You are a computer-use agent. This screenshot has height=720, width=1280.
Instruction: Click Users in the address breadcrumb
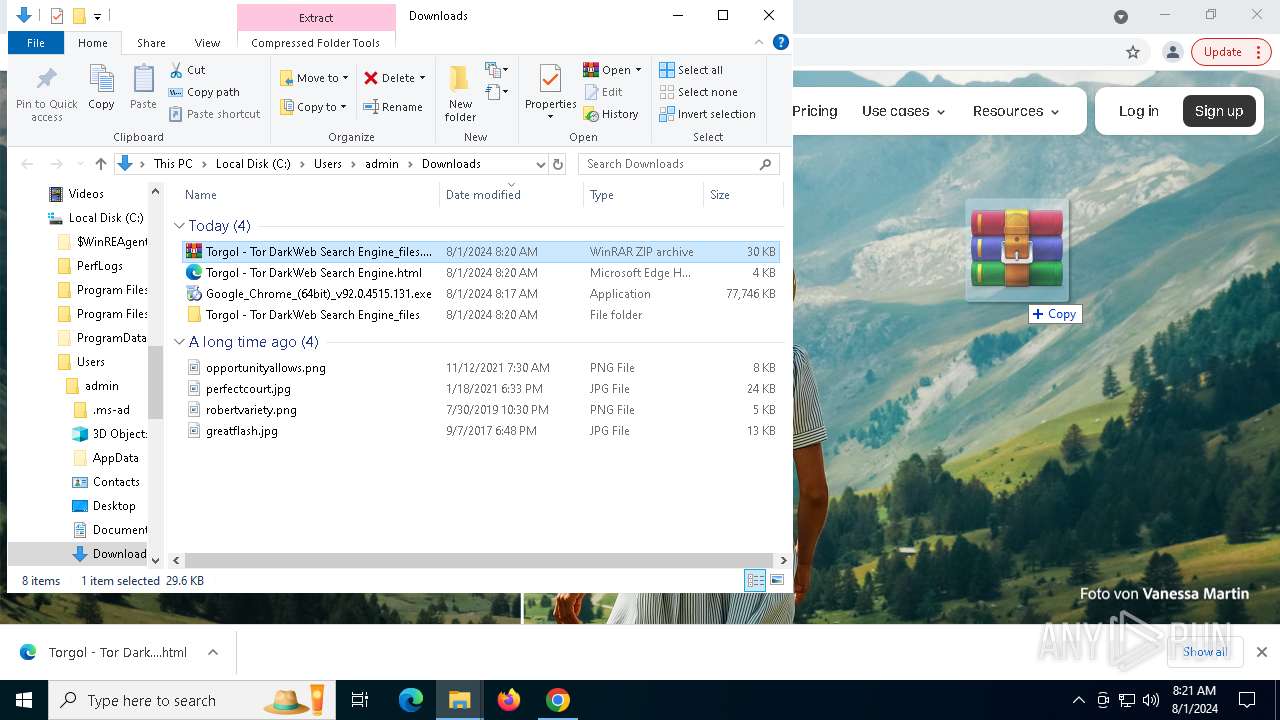click(x=328, y=164)
